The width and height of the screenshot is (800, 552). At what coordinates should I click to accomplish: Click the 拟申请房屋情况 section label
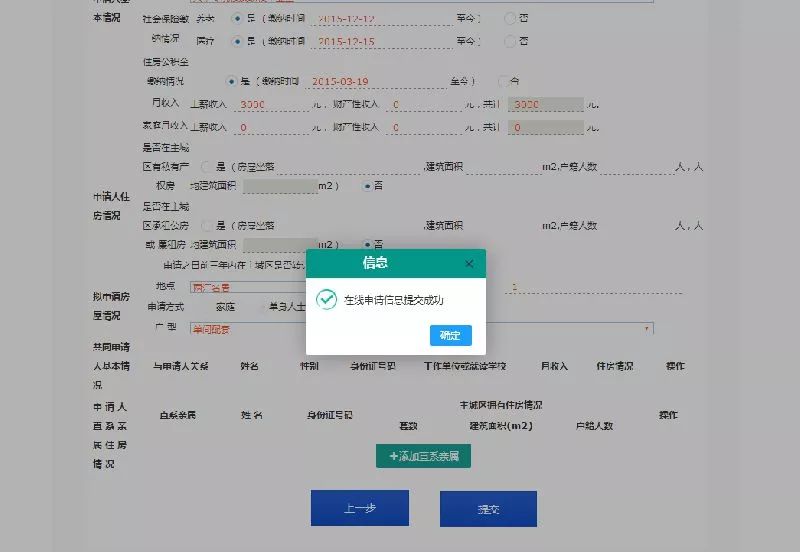[x=111, y=306]
